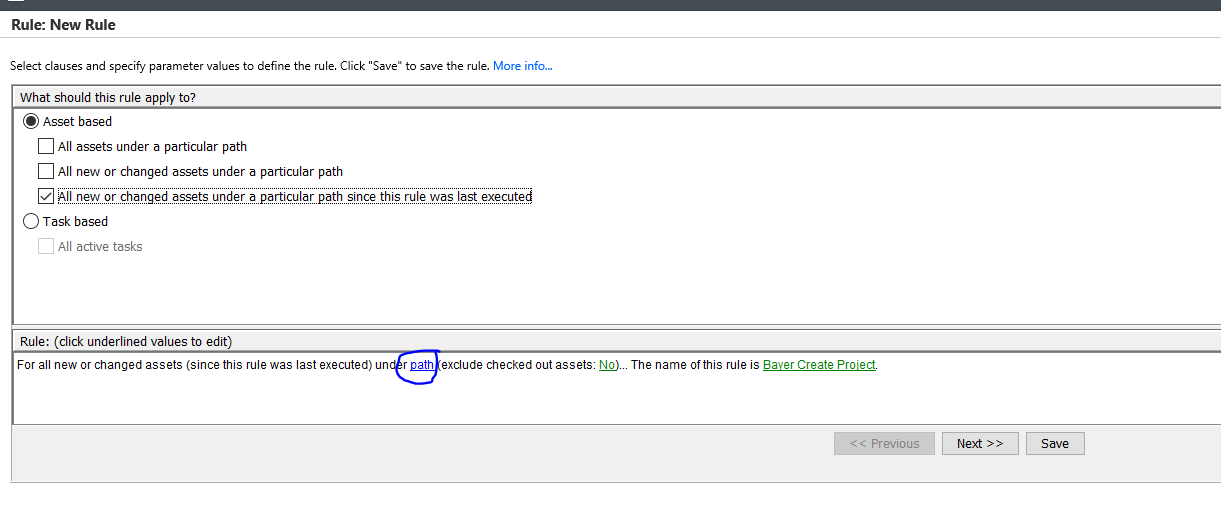Edit the exclude checked out assets No value
The width and height of the screenshot is (1221, 529).
607,365
